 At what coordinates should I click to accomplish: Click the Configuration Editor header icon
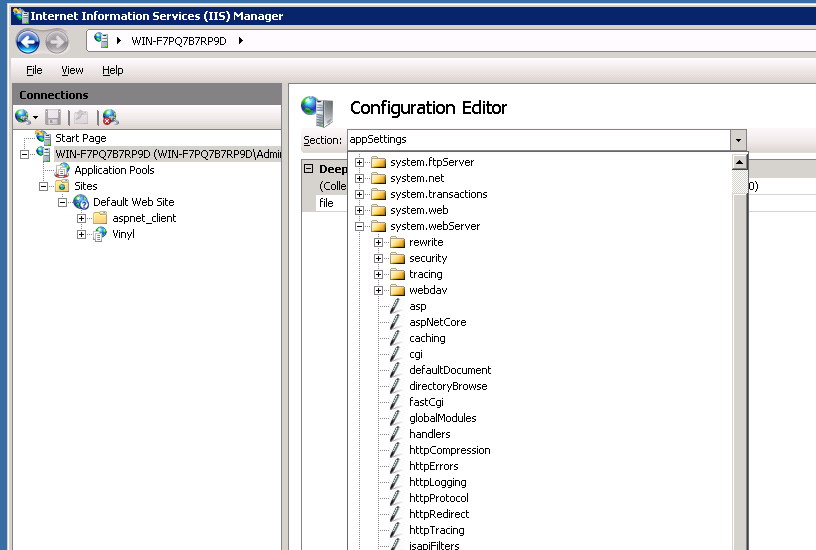(317, 111)
